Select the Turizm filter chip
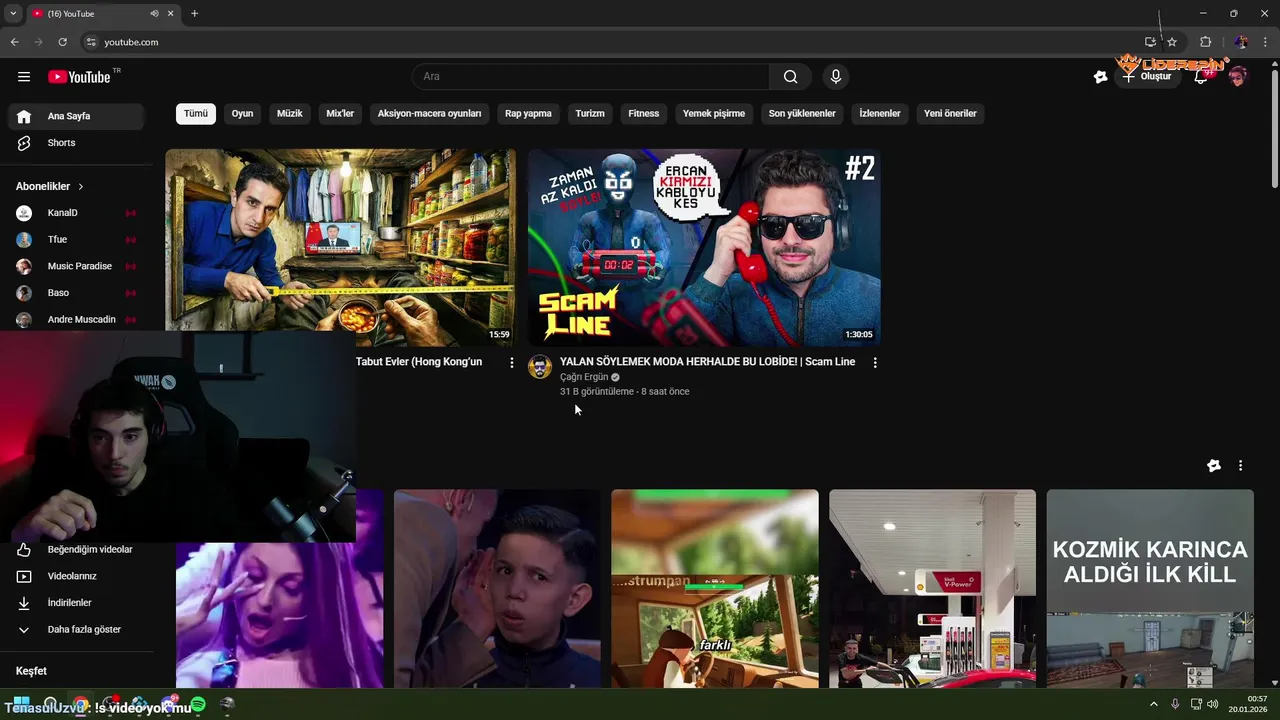Screen dimensions: 1280x720 [x=590, y=114]
